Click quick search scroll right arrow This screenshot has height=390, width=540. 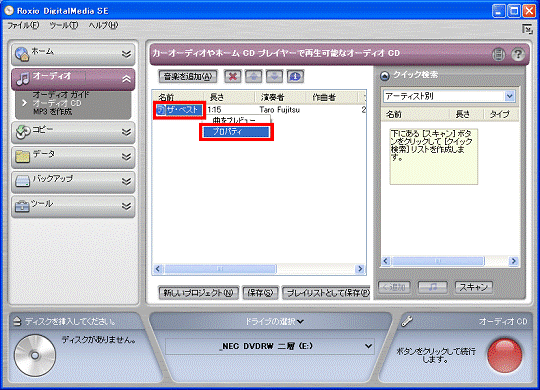pos(513,261)
